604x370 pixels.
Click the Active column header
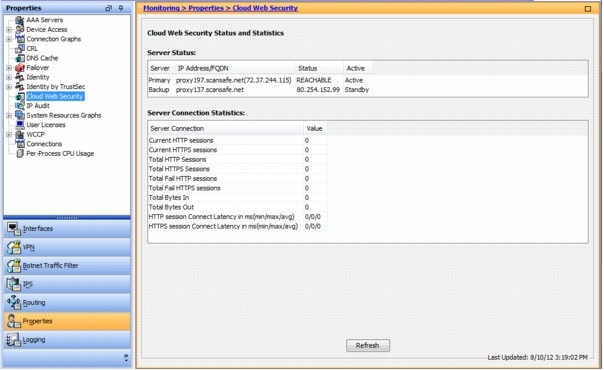357,68
